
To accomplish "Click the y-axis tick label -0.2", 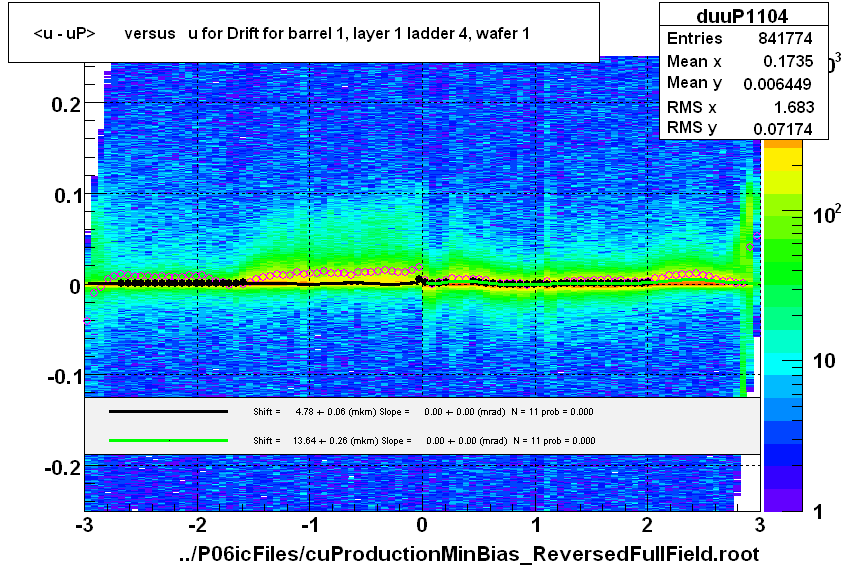I will tap(63, 467).
